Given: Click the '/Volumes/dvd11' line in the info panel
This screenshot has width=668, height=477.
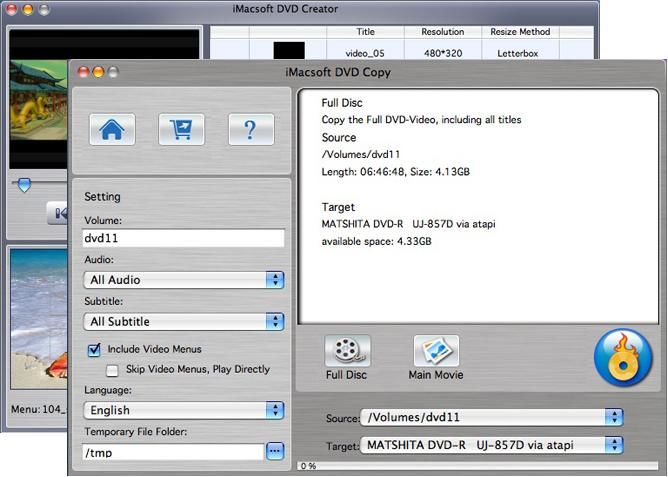Looking at the screenshot, I should coord(360,154).
